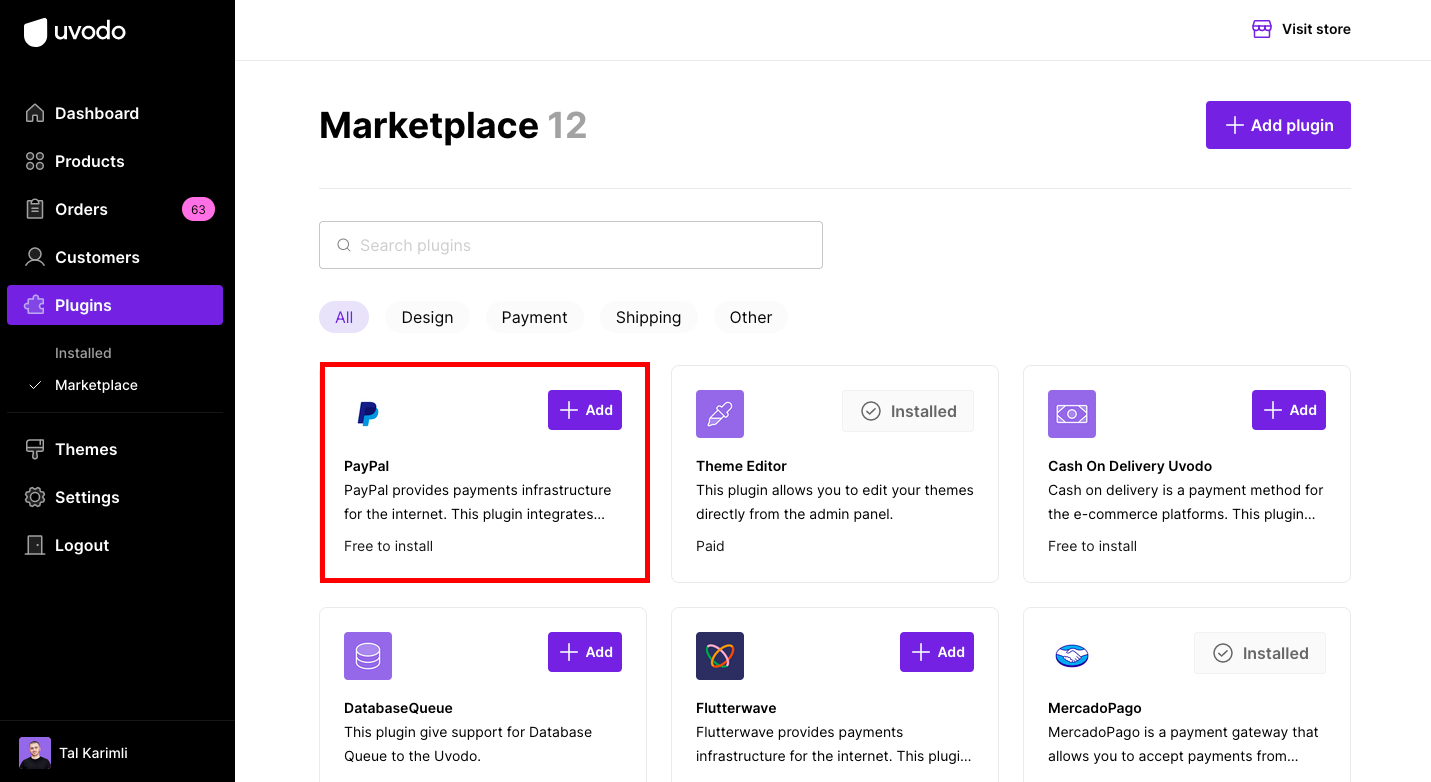Click the Flutterwave plugin logo
Screen dimensions: 1431x782
tap(720, 656)
